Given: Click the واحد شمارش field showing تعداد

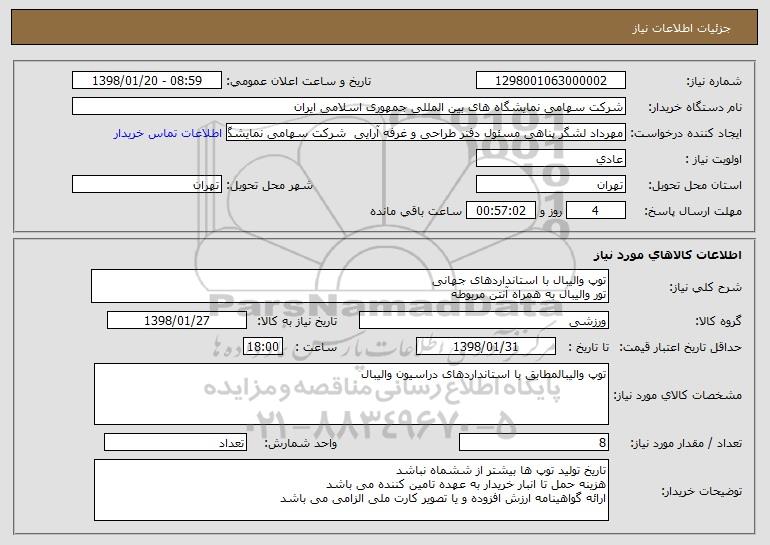Looking at the screenshot, I should (175, 442).
